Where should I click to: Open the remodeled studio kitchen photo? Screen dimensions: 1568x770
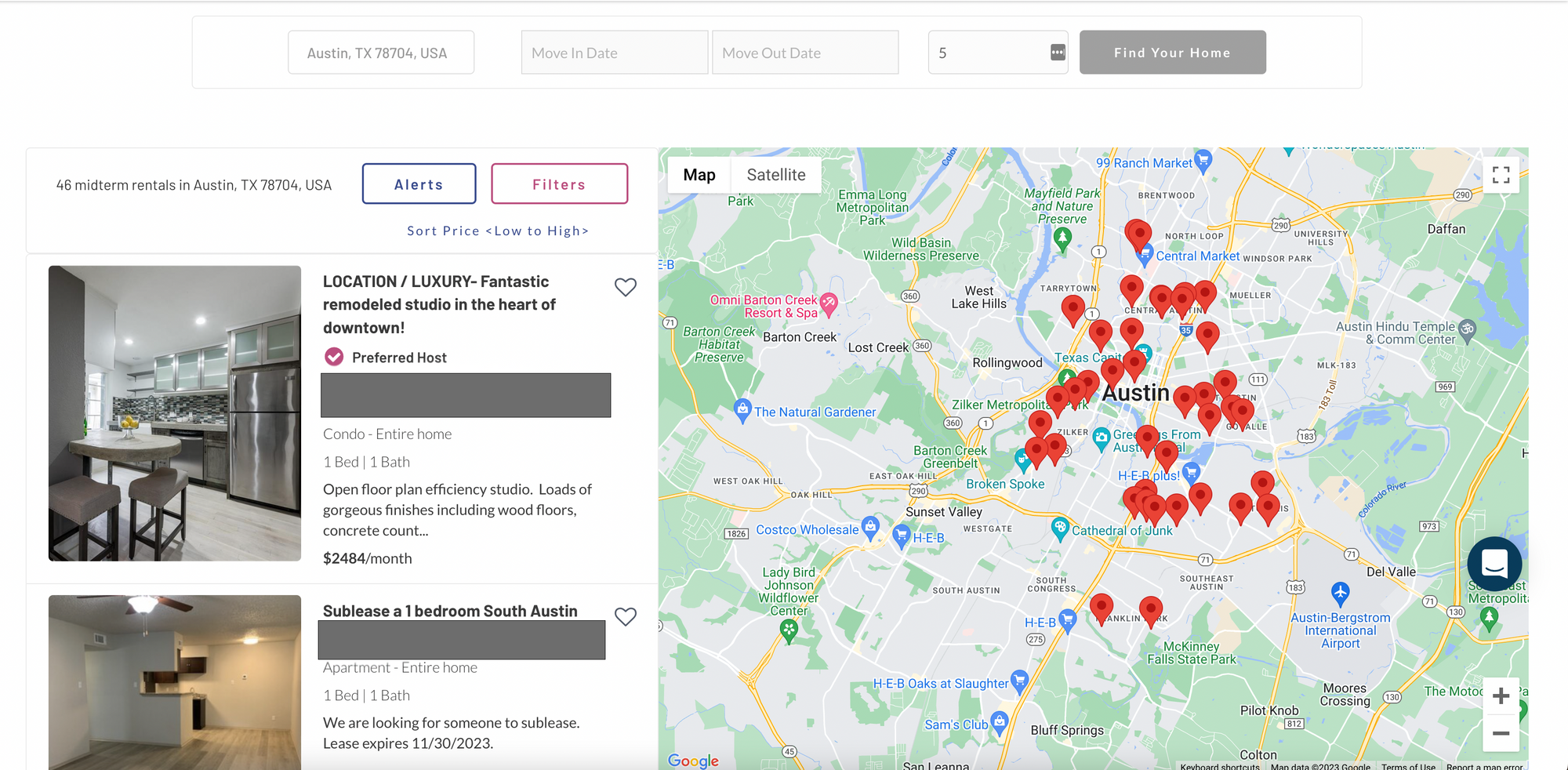(x=175, y=413)
